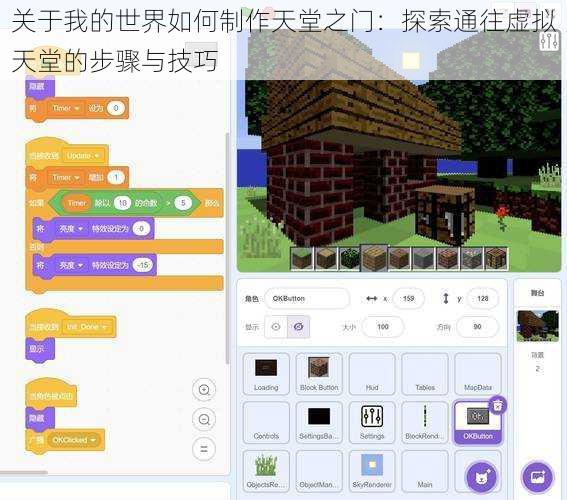The width and height of the screenshot is (567, 500).
Task: Delete the OKButton sprite using trash icon
Action: point(498,405)
